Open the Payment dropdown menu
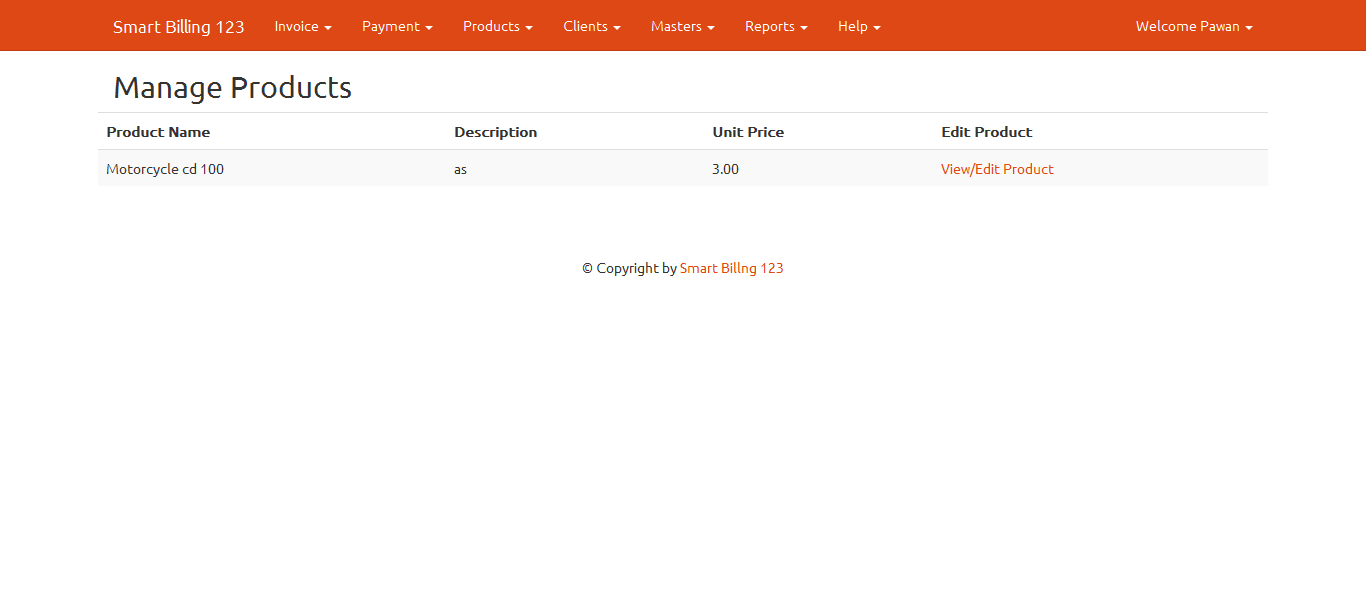Viewport: 1366px width, 598px height. click(x=397, y=26)
